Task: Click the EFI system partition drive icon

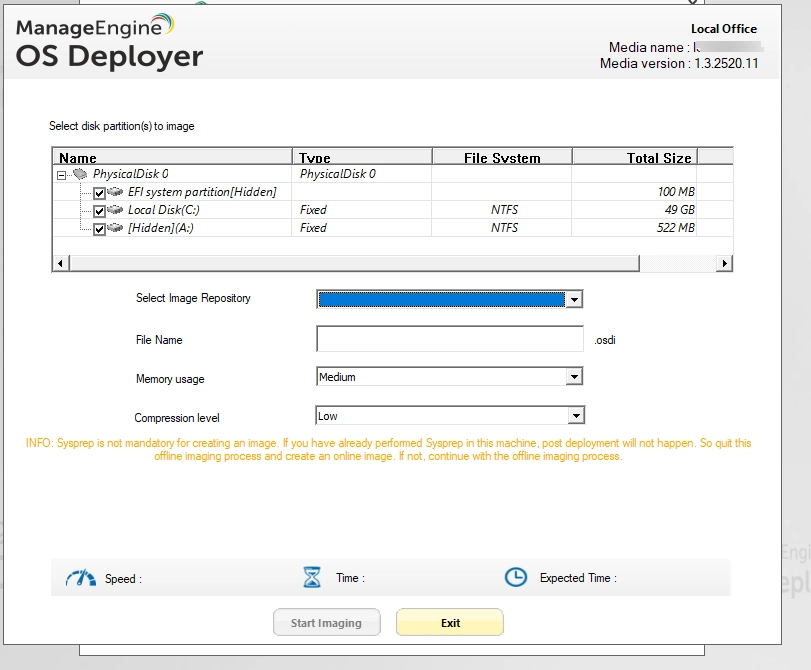Action: (115, 192)
